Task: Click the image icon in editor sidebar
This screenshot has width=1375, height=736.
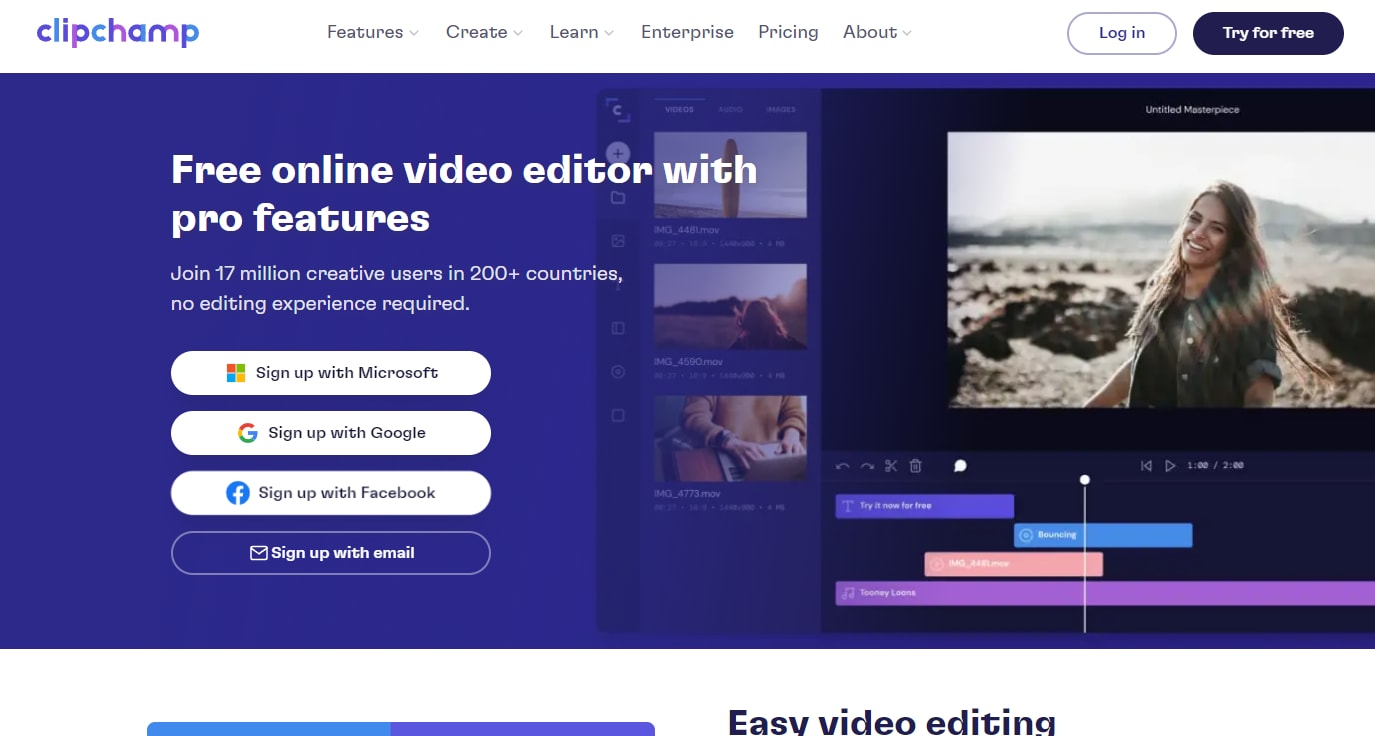Action: coord(618,241)
